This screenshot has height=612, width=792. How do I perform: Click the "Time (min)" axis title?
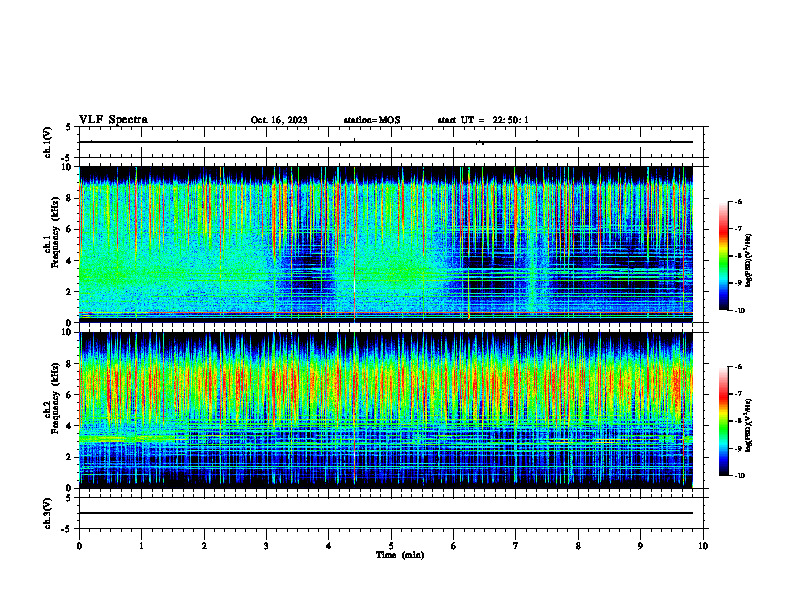pos(400,555)
